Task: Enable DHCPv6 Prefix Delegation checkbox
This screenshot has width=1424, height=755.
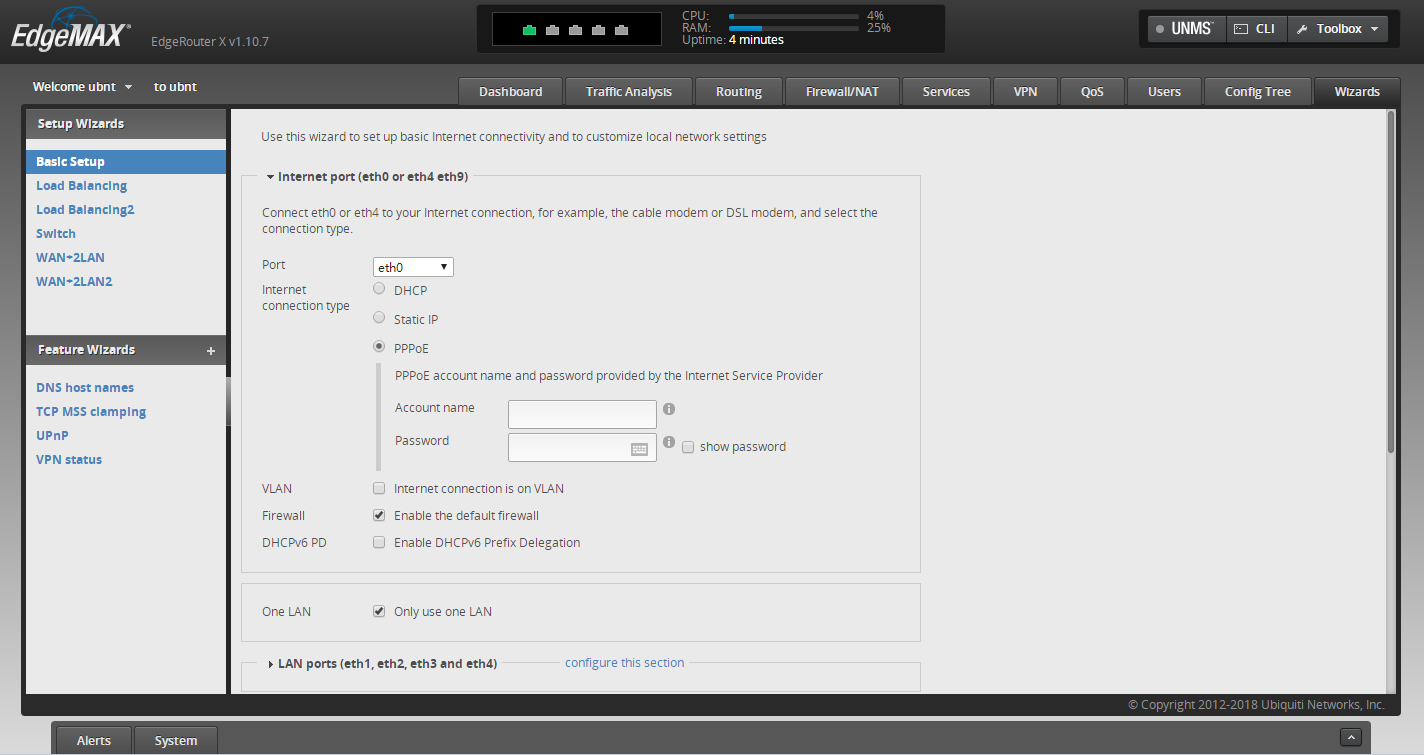Action: [379, 543]
